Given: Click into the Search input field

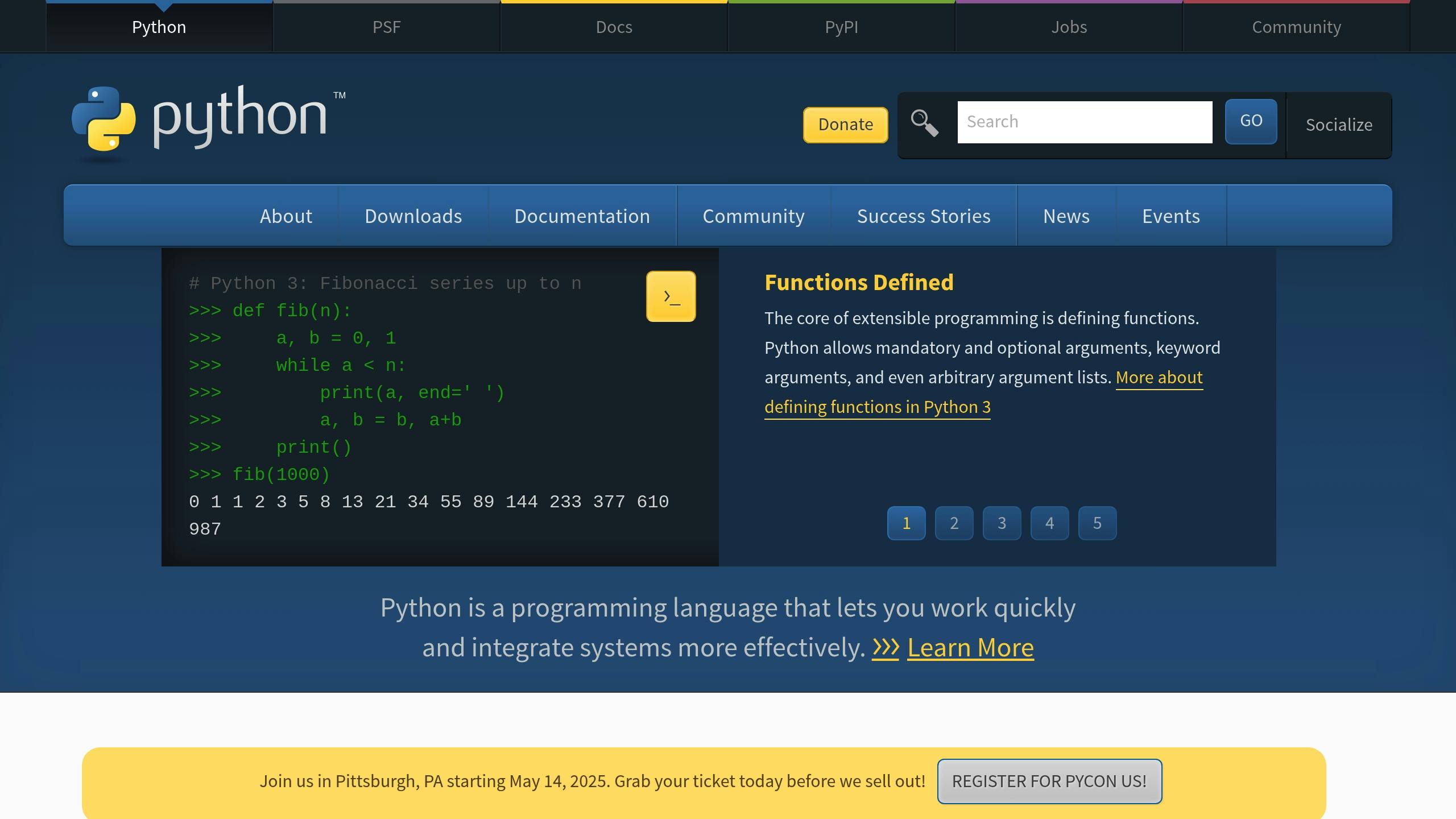Looking at the screenshot, I should pyautogui.click(x=1085, y=121).
